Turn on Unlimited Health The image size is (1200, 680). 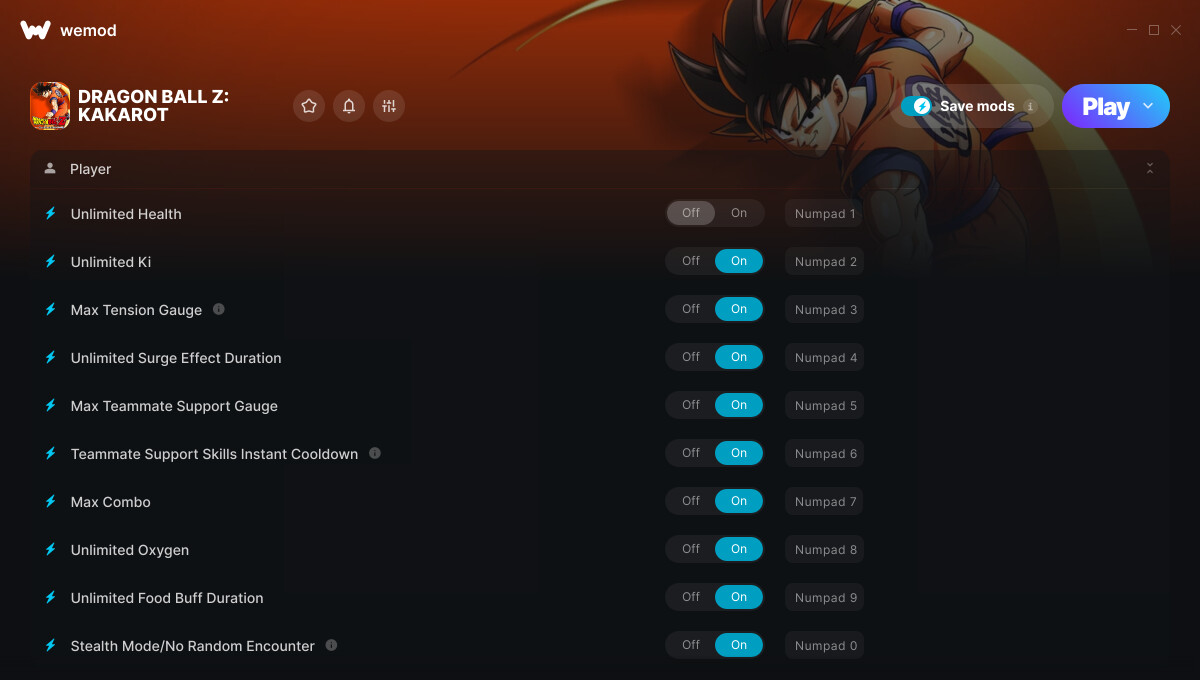coord(738,213)
